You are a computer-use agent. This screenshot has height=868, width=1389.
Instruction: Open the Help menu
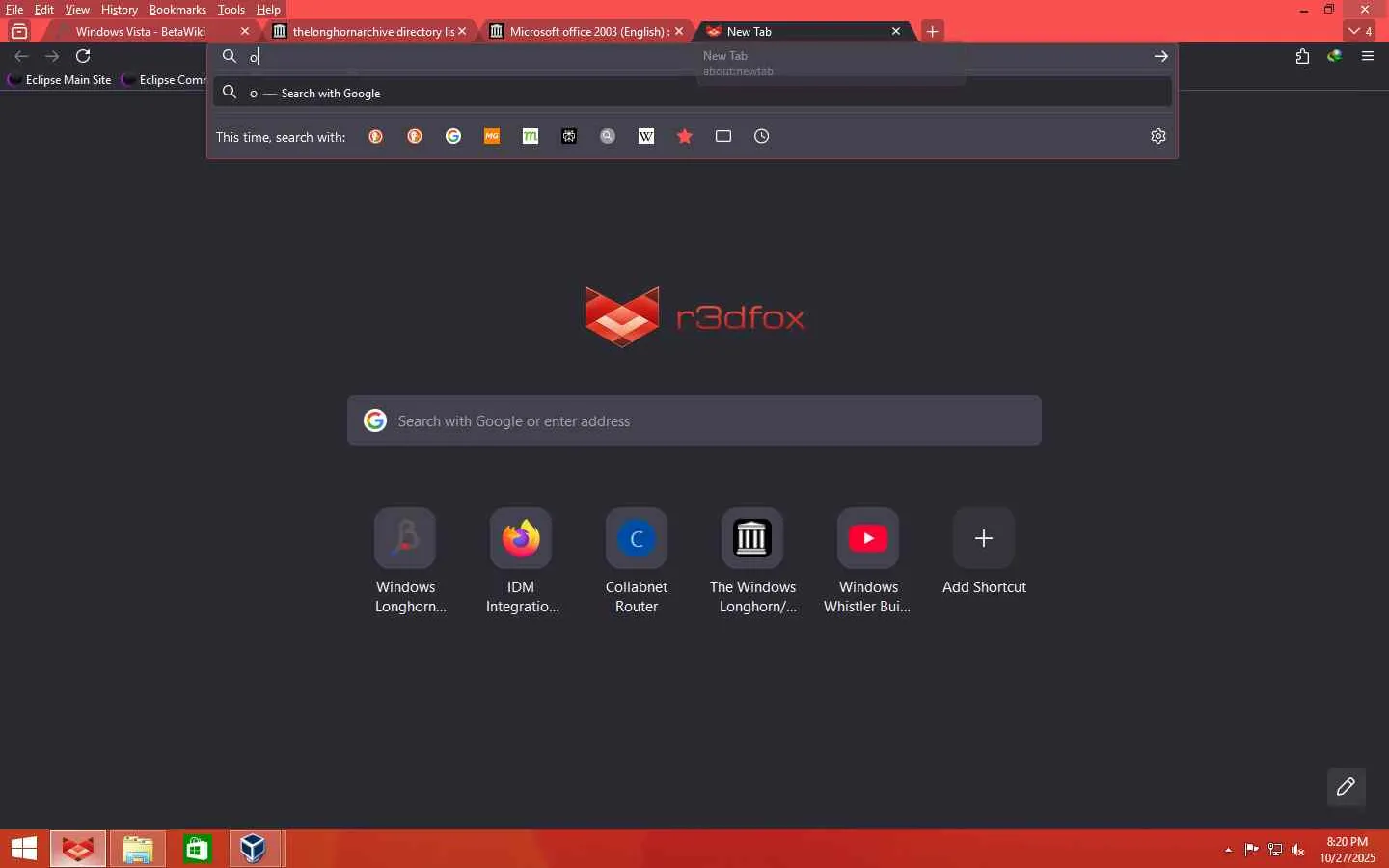pos(268,10)
